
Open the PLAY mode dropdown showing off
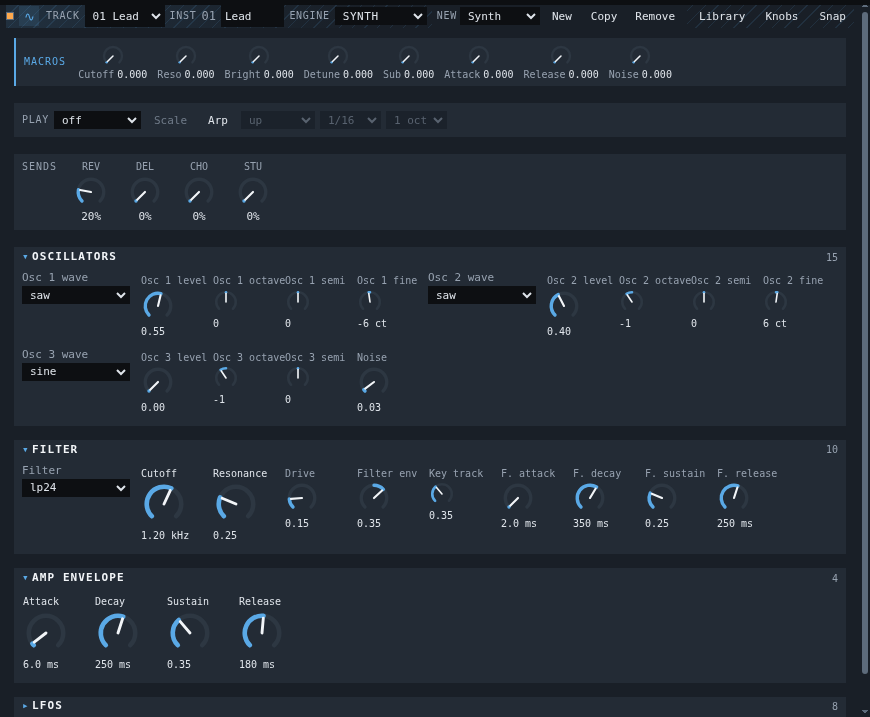click(x=97, y=120)
